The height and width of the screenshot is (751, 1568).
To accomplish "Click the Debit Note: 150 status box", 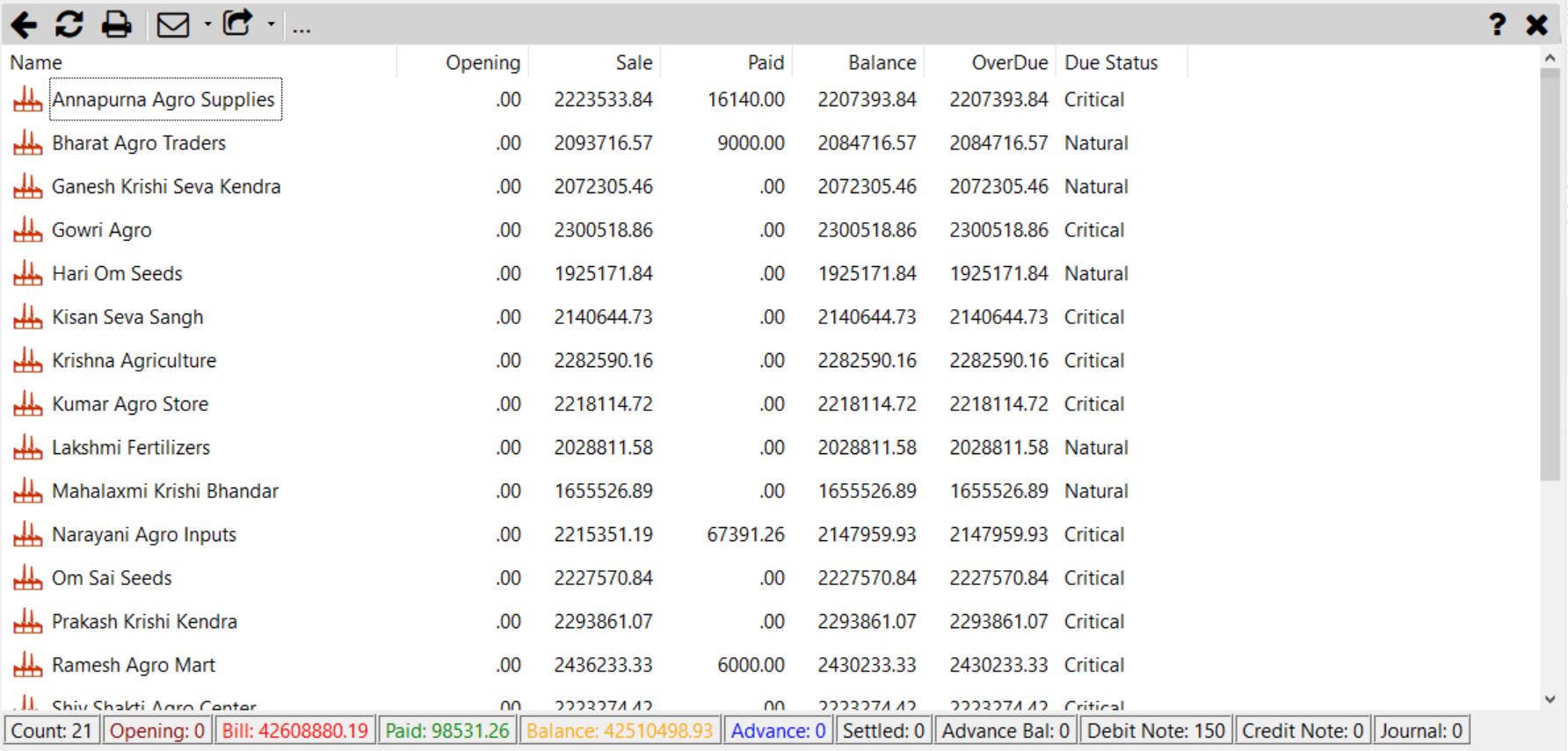I will point(1156,731).
